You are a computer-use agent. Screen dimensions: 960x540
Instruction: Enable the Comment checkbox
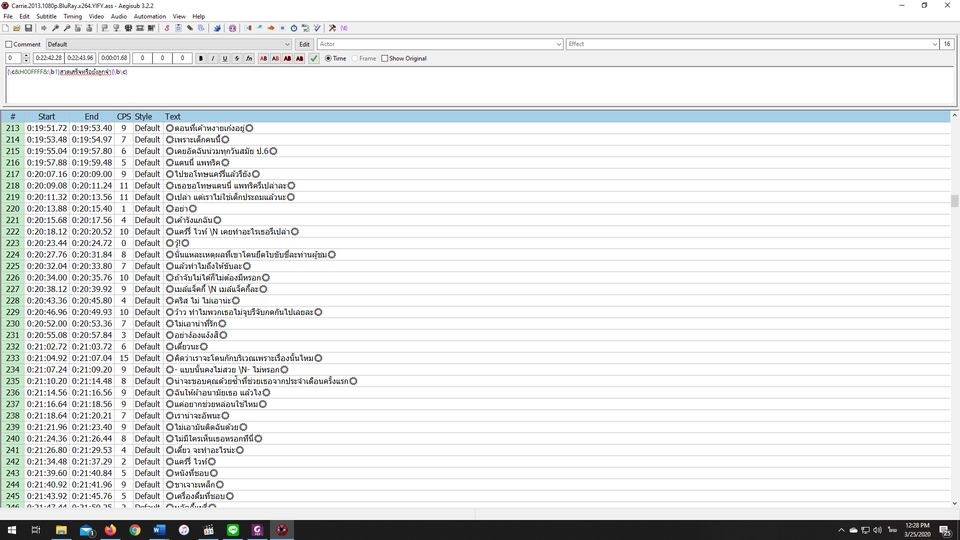pyautogui.click(x=9, y=44)
